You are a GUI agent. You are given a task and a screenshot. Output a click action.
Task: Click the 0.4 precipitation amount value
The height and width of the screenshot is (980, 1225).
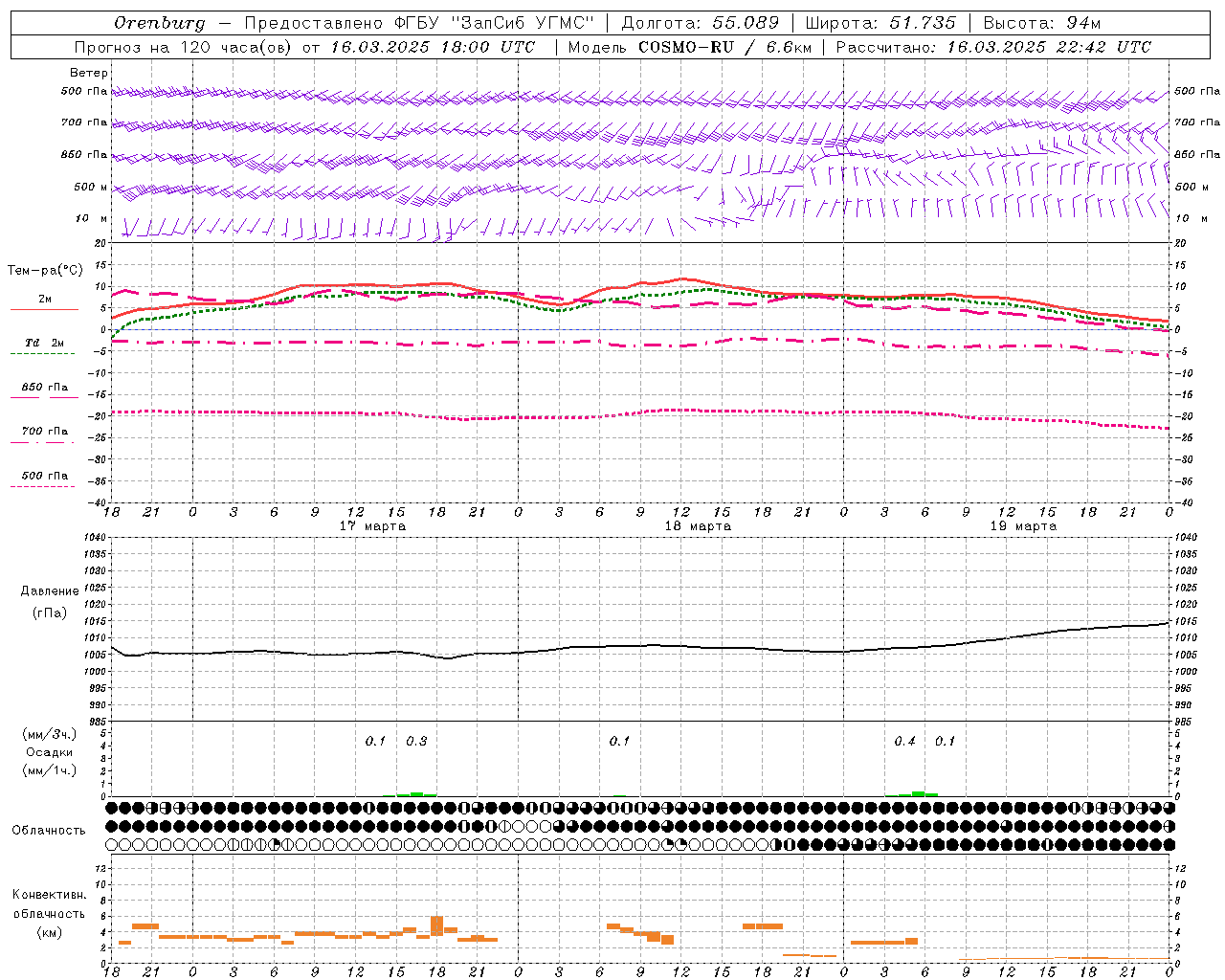pyautogui.click(x=904, y=742)
